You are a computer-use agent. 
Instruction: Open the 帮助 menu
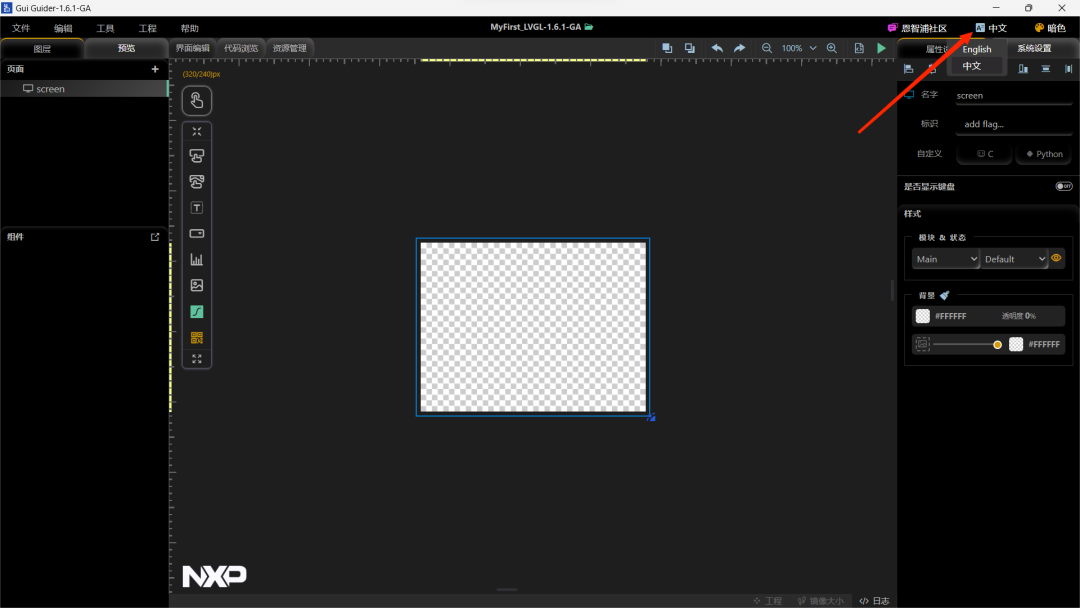[189, 28]
